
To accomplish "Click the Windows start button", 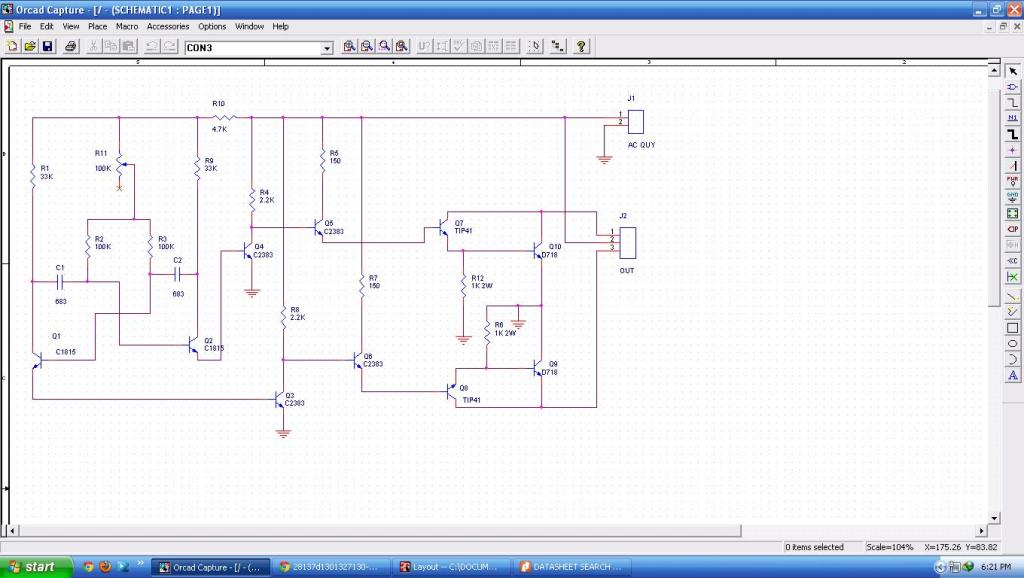I will click(x=35, y=567).
